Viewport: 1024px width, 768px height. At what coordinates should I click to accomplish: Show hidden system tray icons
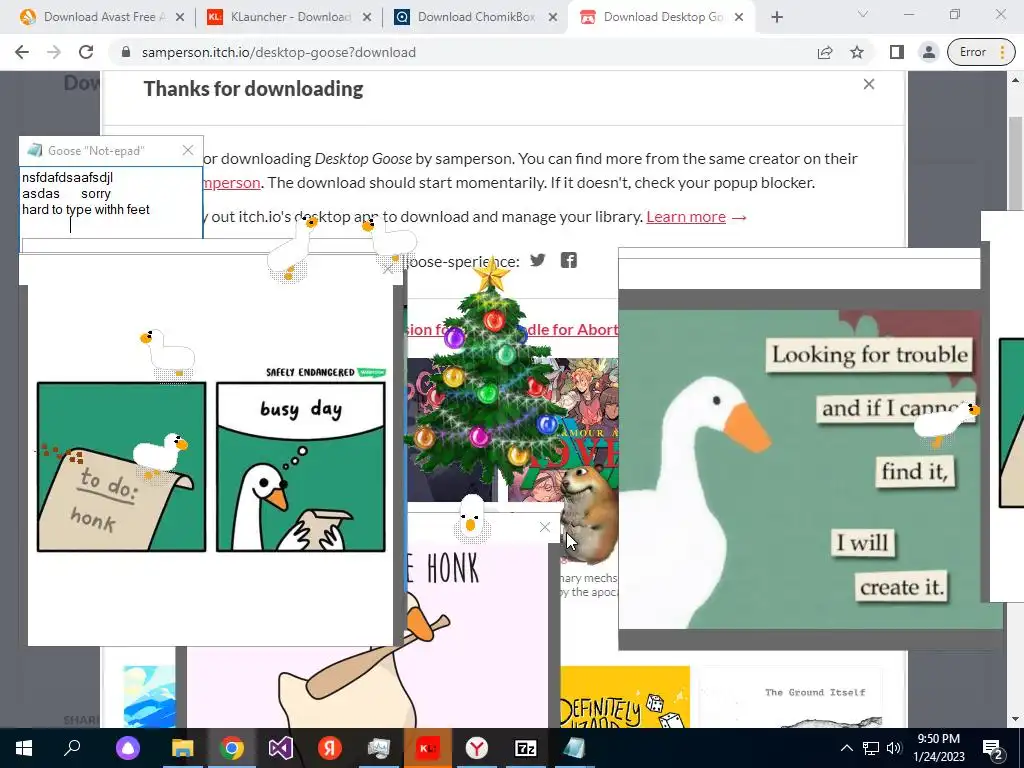846,748
